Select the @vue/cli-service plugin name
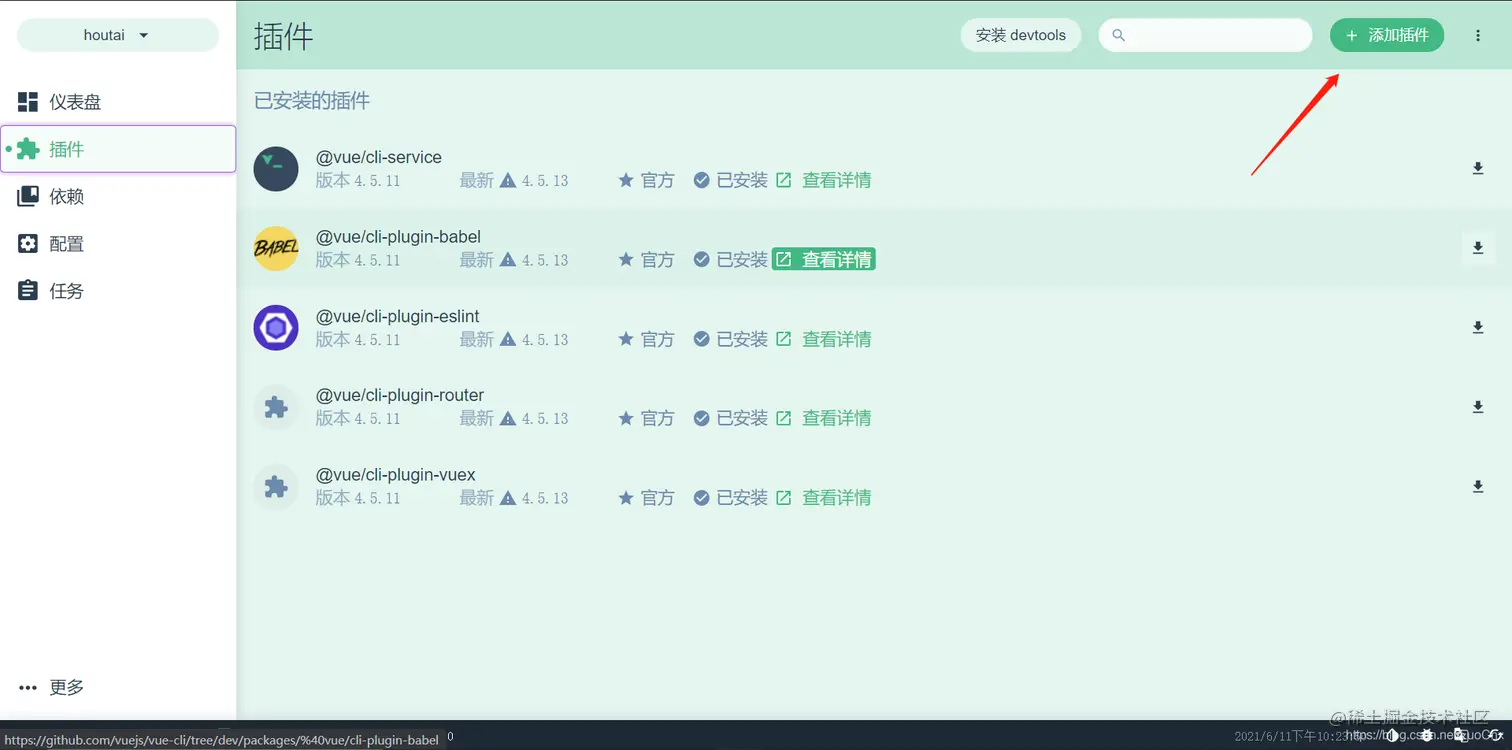 379,157
